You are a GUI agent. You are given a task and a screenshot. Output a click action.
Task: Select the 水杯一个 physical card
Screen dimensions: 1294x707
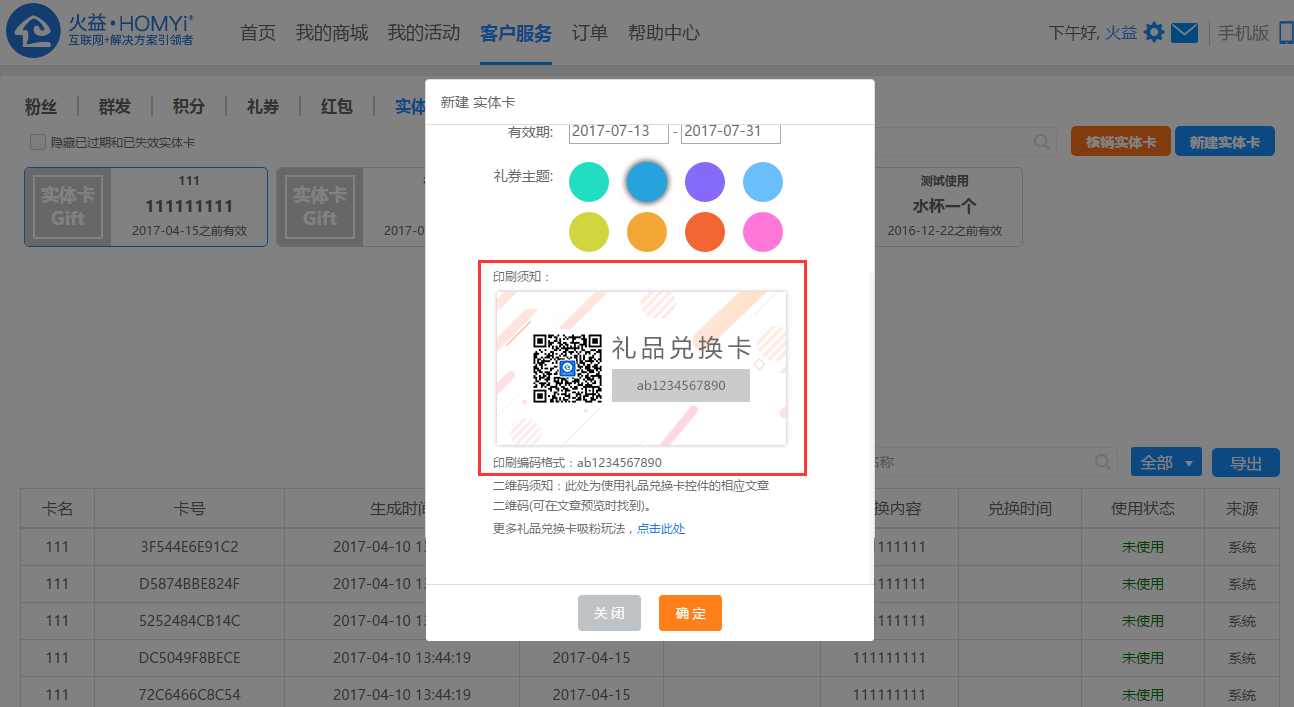click(944, 207)
